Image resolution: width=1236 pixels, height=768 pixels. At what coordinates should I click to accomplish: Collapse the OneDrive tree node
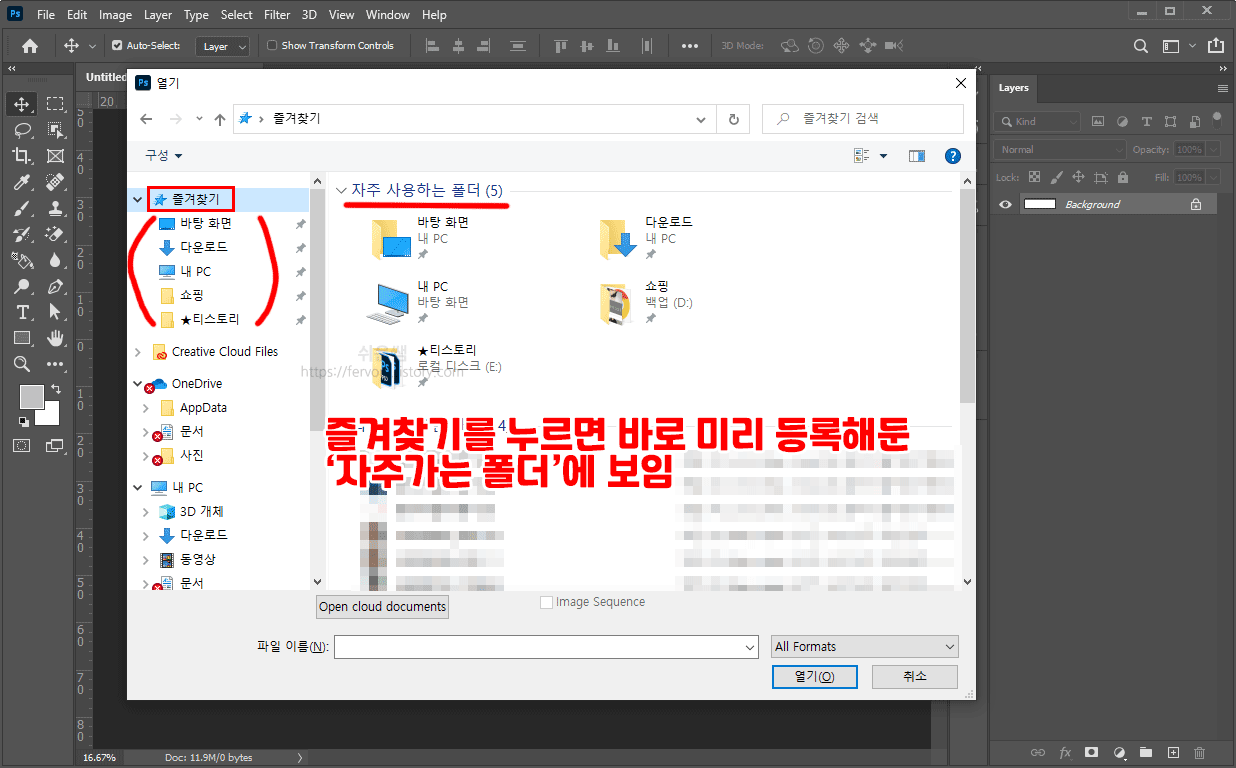tap(138, 384)
